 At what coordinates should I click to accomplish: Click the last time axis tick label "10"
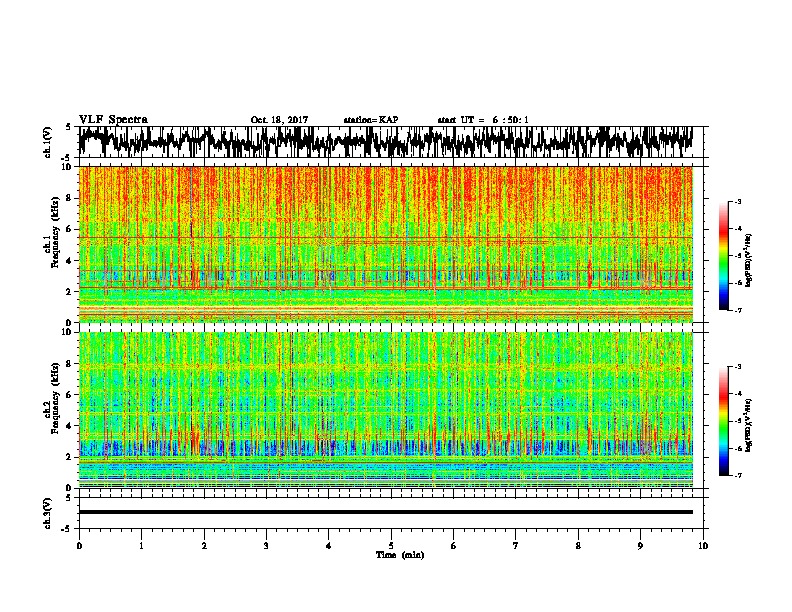pyautogui.click(x=703, y=546)
